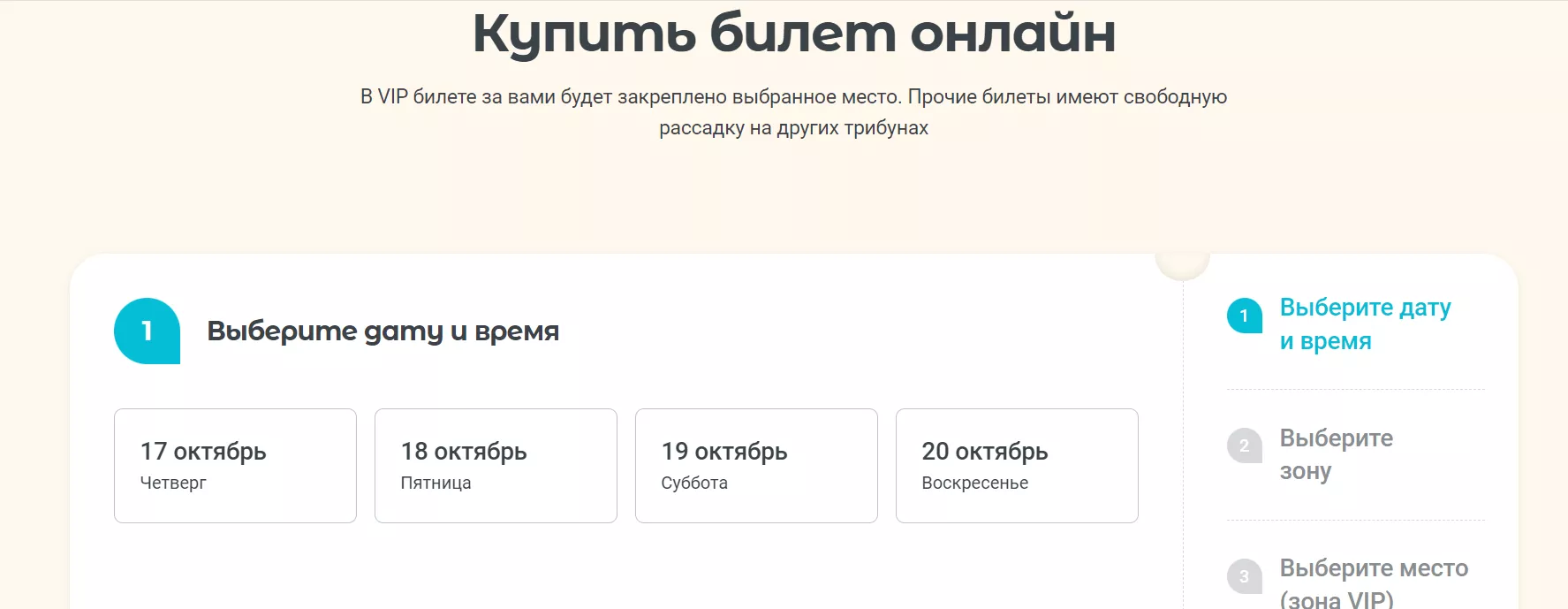Go to the sidebar step 'Выберите зону'
The height and width of the screenshot is (609, 1568).
pos(1336,454)
